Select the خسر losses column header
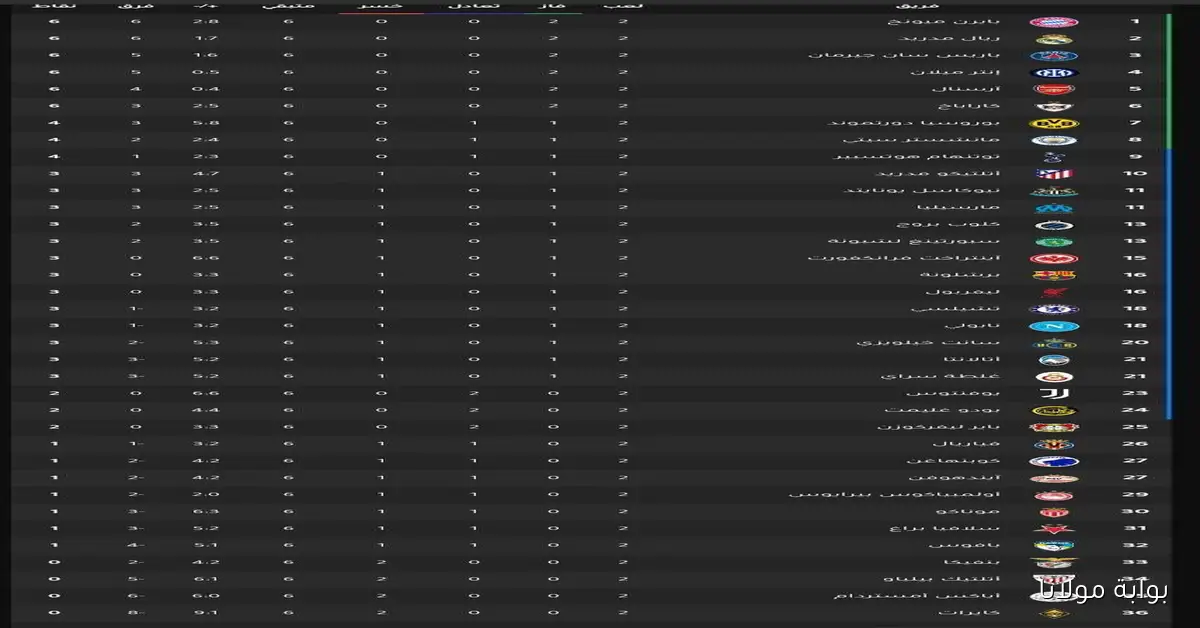Image resolution: width=1200 pixels, height=628 pixels. 381,5
